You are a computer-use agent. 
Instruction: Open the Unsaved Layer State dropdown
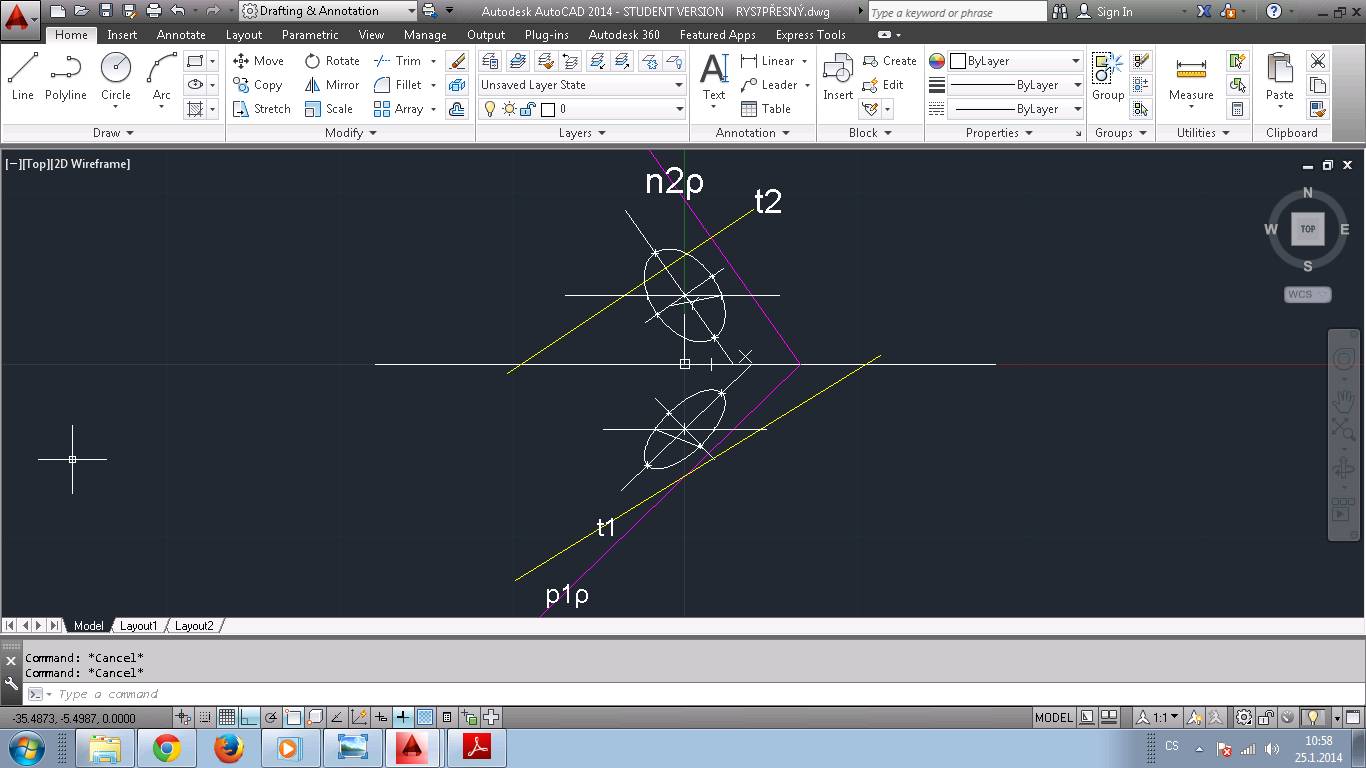(582, 85)
